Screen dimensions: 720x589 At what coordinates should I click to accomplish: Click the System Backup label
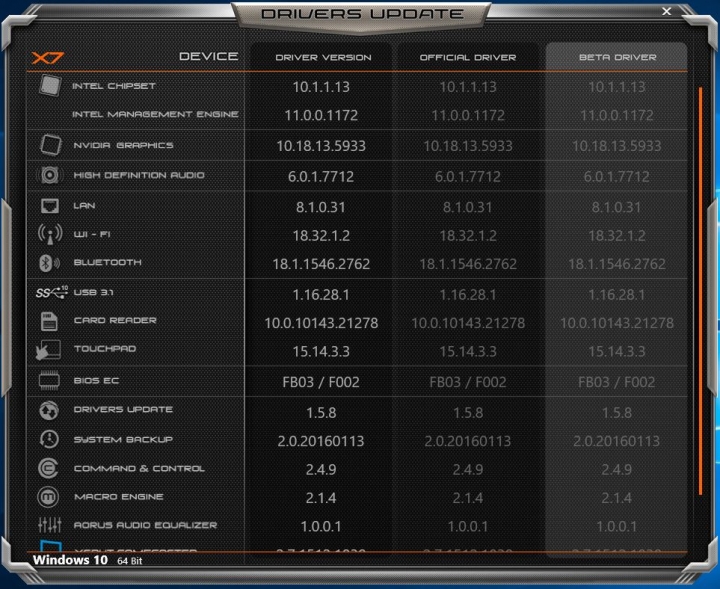123,439
